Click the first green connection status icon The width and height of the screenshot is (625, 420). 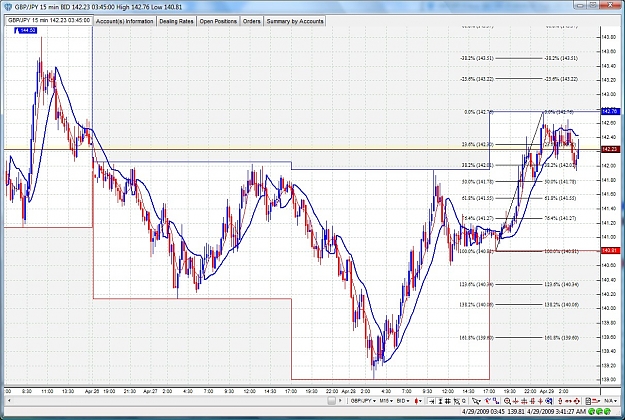pyautogui.click(x=590, y=411)
